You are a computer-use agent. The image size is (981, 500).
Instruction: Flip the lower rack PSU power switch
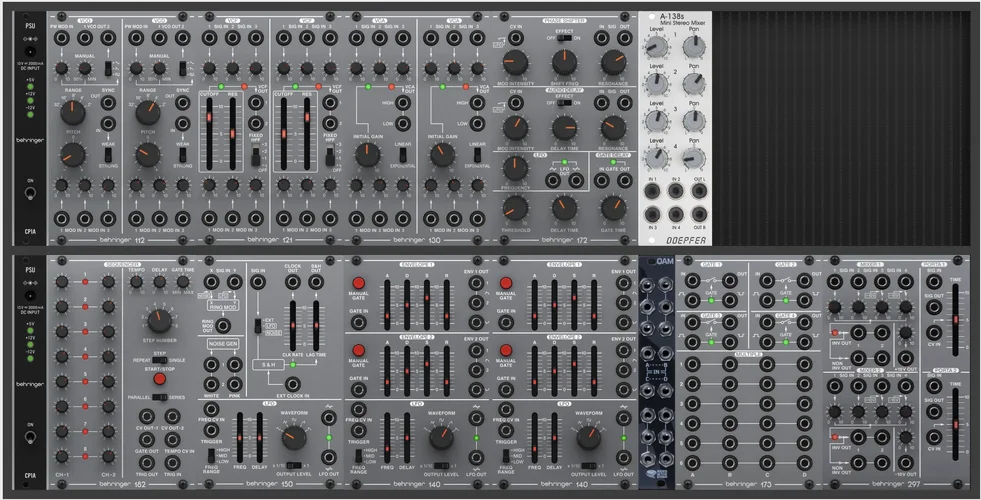(29, 437)
